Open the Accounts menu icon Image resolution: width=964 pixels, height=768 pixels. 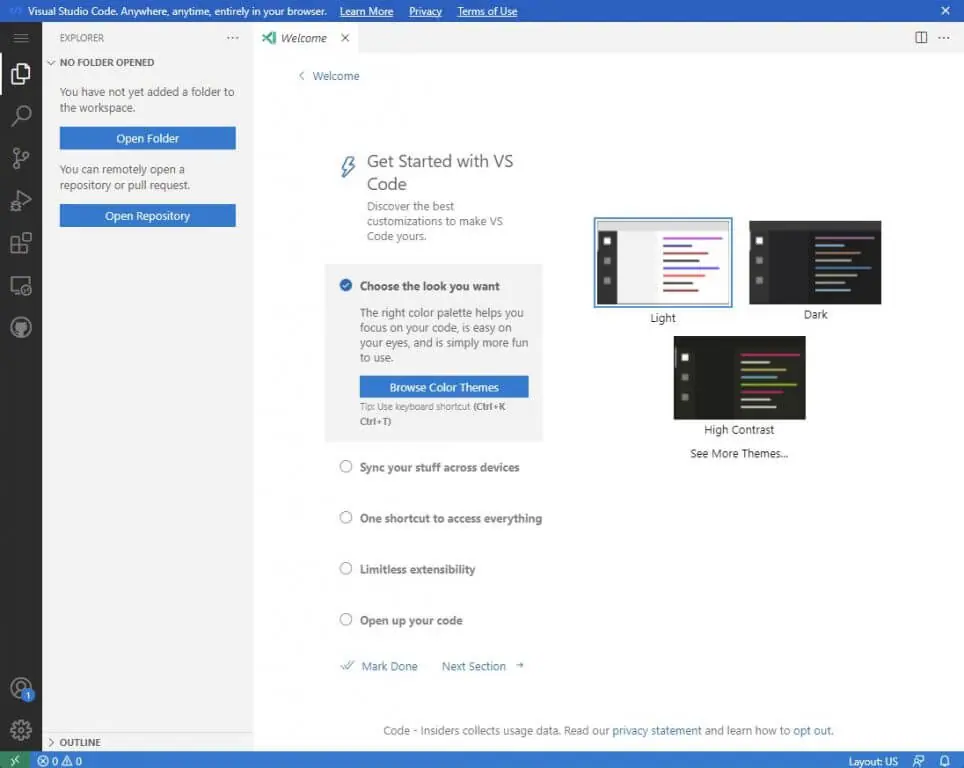(21, 688)
